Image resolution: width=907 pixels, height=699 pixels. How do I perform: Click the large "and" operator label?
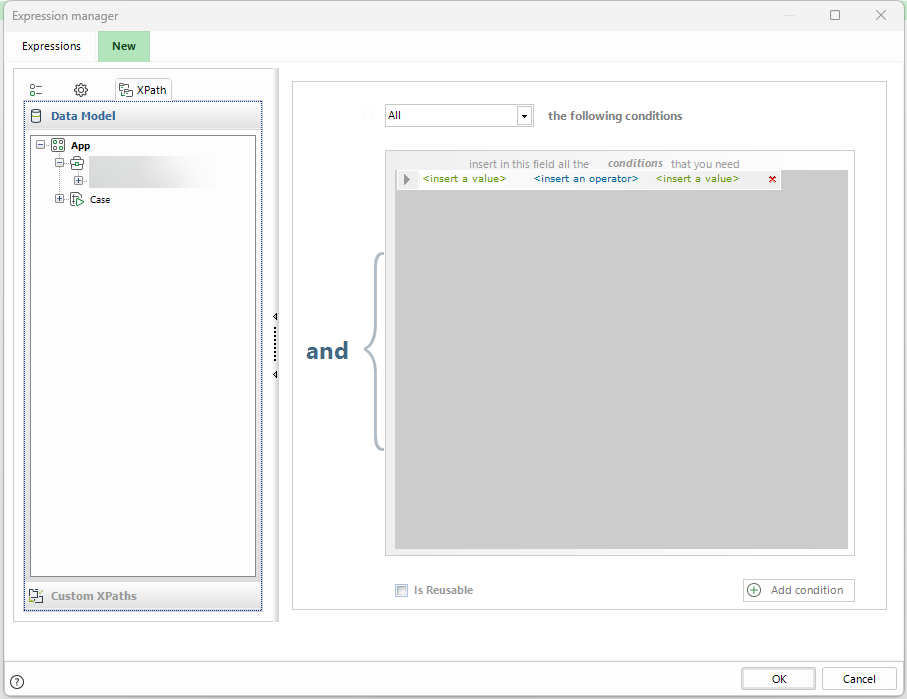click(x=327, y=351)
